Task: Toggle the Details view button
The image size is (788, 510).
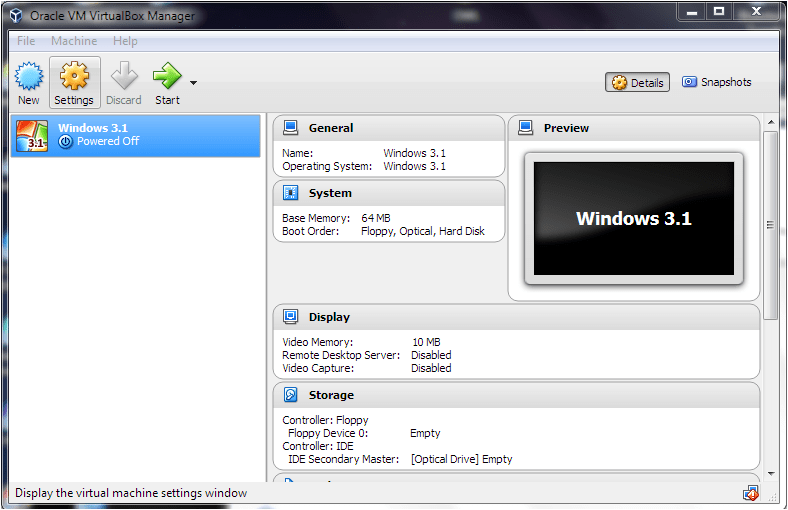Action: (637, 83)
